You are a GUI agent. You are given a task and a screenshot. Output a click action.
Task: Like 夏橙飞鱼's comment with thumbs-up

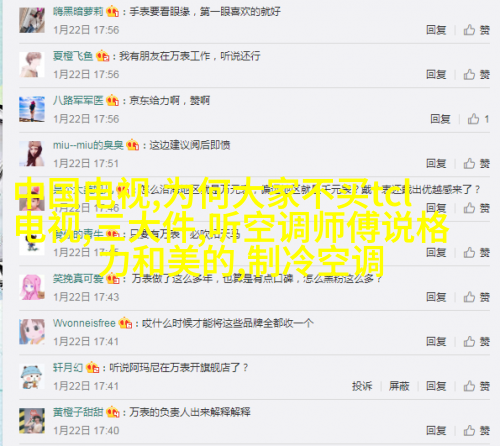476,74
